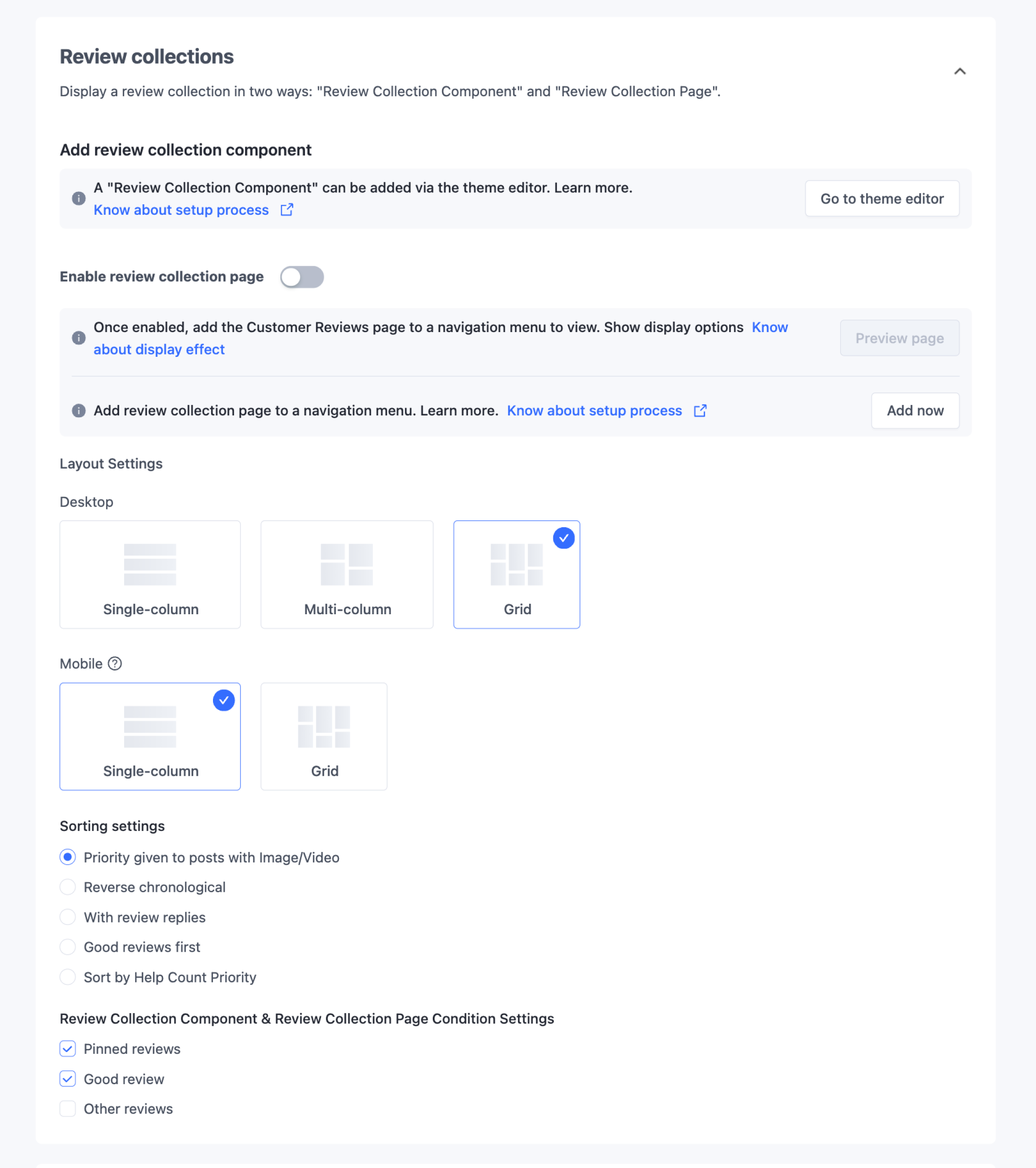Check the Other reviews checkbox
Image resolution: width=1036 pixels, height=1168 pixels.
click(68, 1108)
